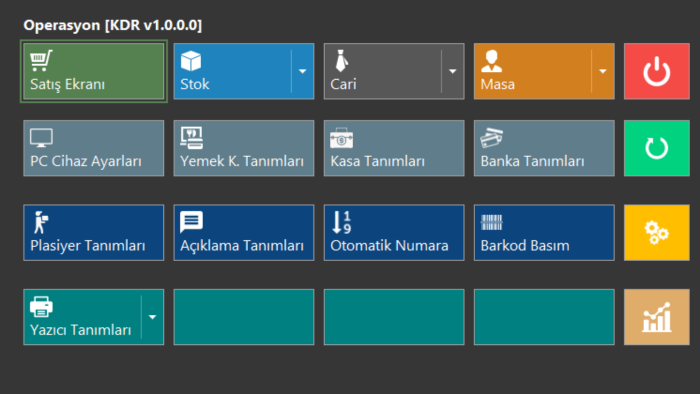Open Barkod Basım tile
The image size is (700, 394).
544,232
